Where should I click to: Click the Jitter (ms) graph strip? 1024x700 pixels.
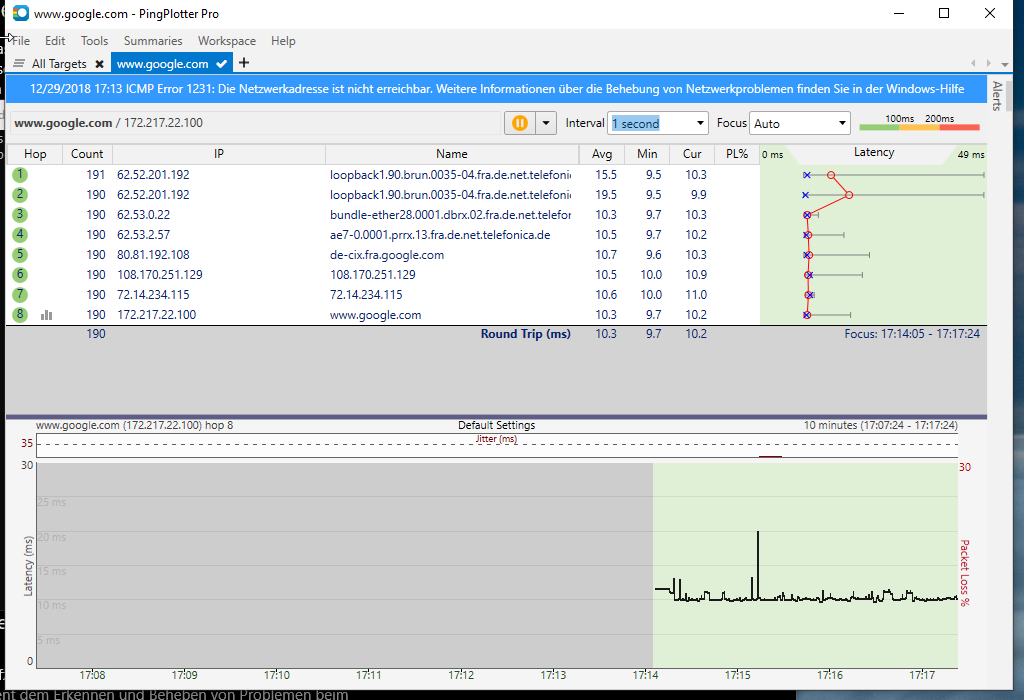pyautogui.click(x=497, y=445)
